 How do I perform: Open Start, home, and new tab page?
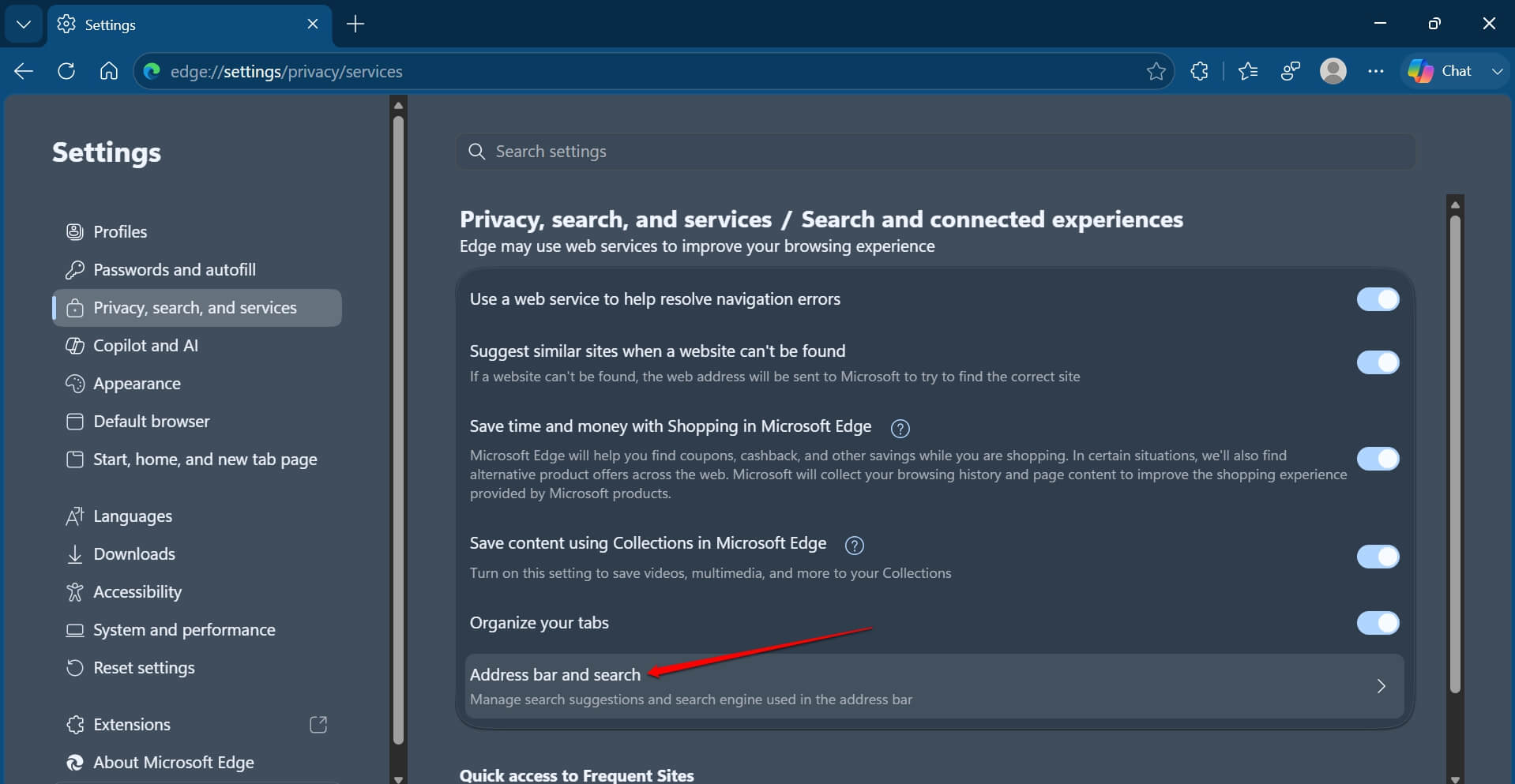coord(197,459)
